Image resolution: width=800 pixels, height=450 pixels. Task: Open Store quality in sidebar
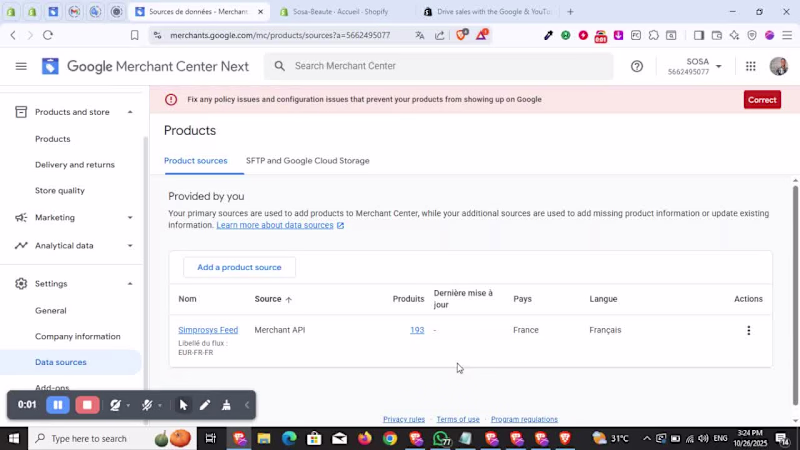click(60, 190)
